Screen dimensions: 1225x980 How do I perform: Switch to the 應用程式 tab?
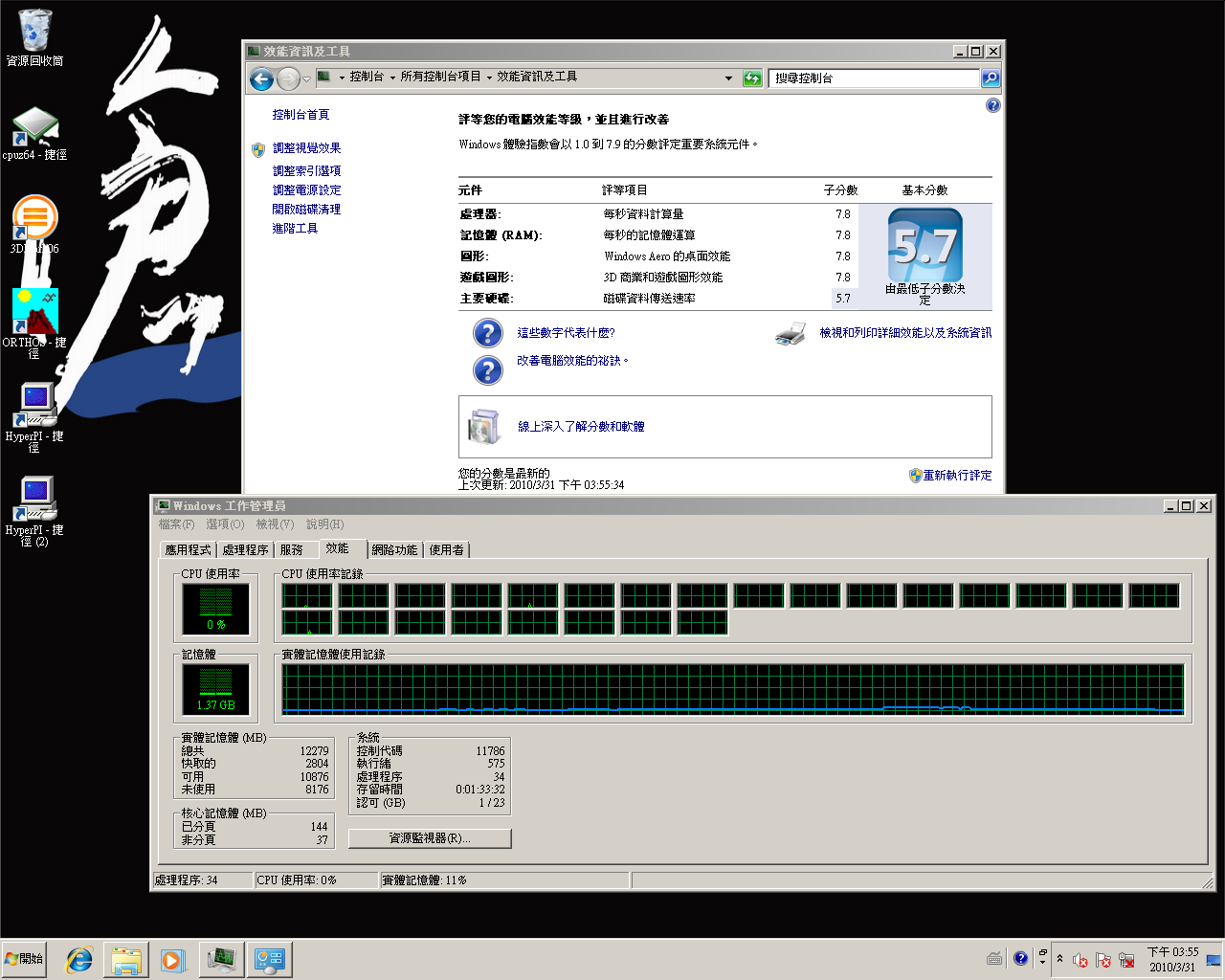(188, 550)
